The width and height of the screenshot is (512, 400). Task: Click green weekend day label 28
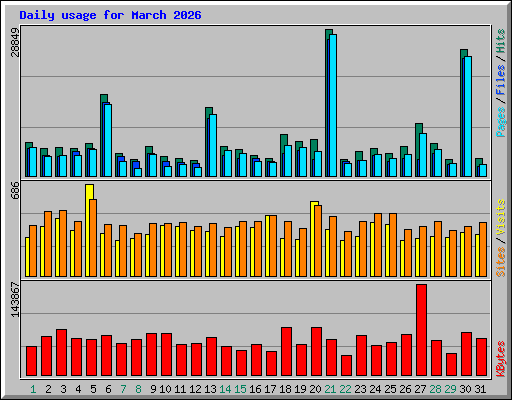[x=435, y=389]
